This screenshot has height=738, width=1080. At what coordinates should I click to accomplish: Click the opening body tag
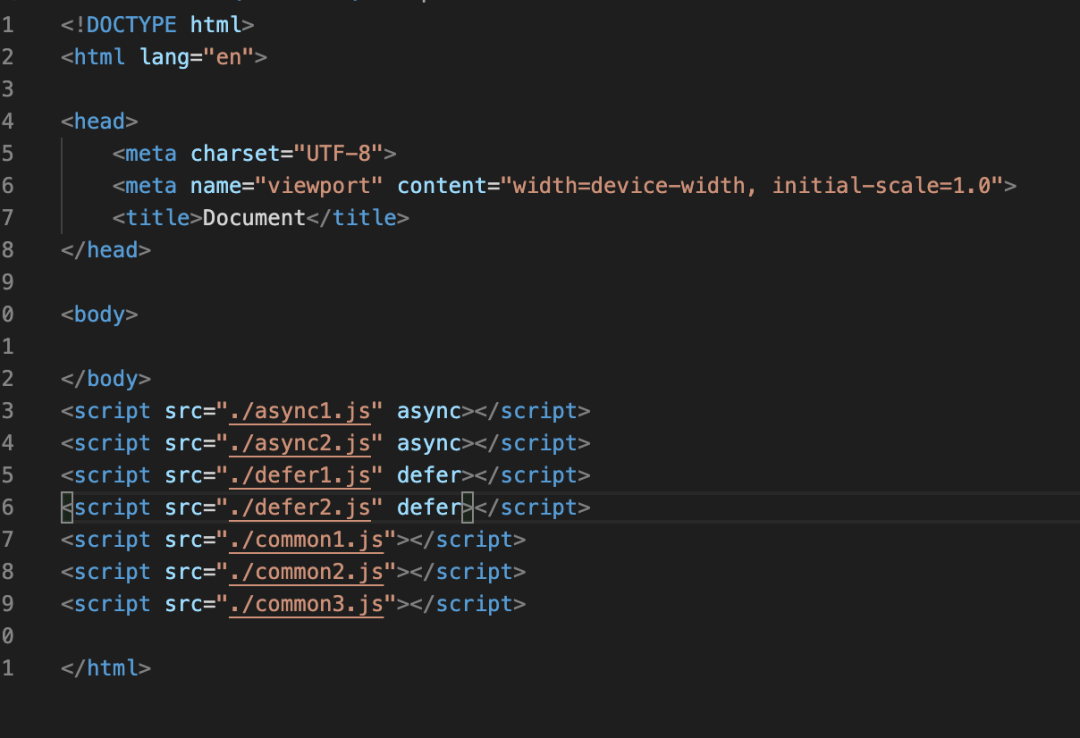[100, 314]
